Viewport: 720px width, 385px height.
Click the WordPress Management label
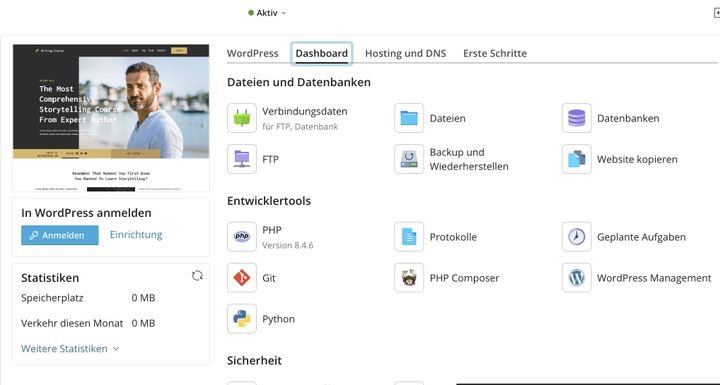654,278
